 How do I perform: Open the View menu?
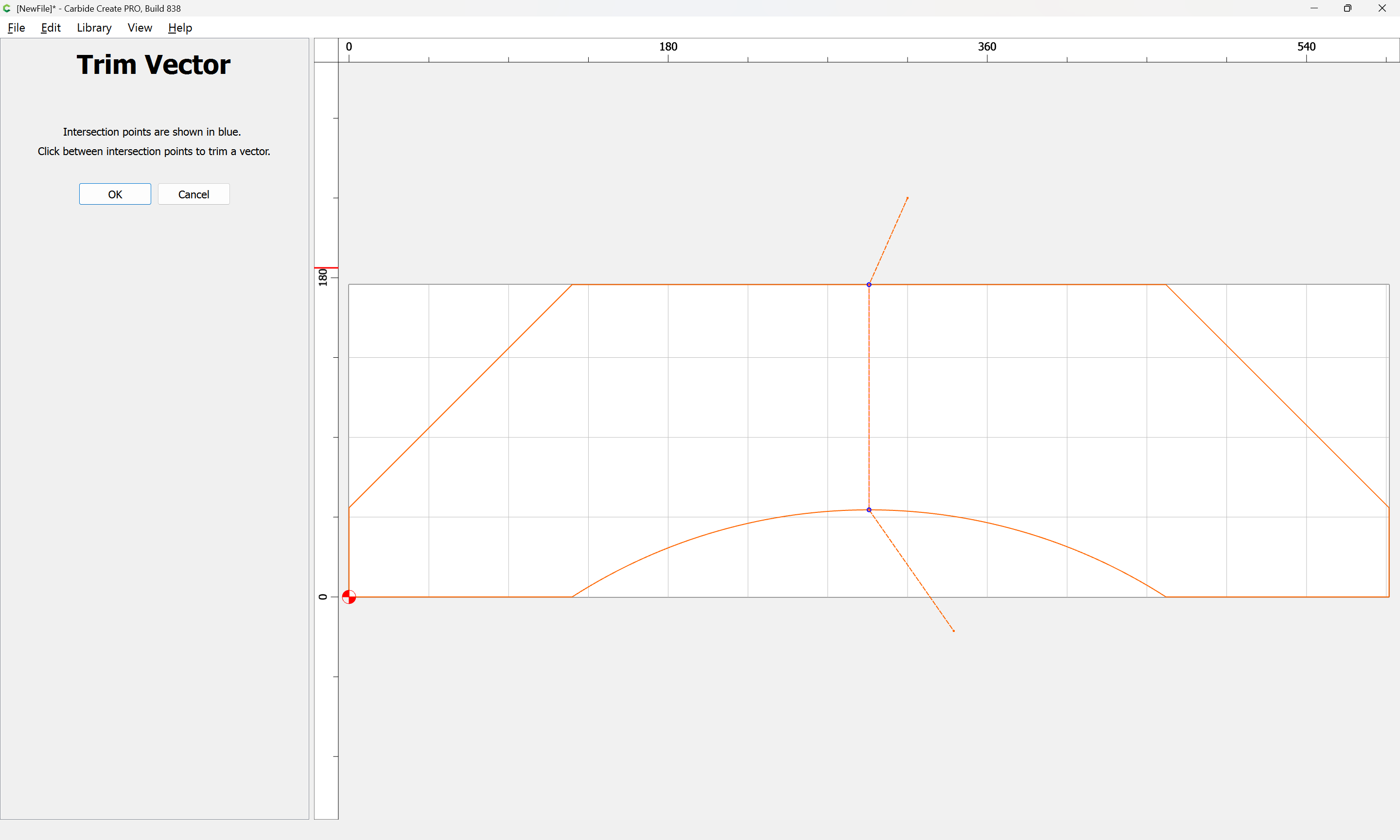(140, 28)
